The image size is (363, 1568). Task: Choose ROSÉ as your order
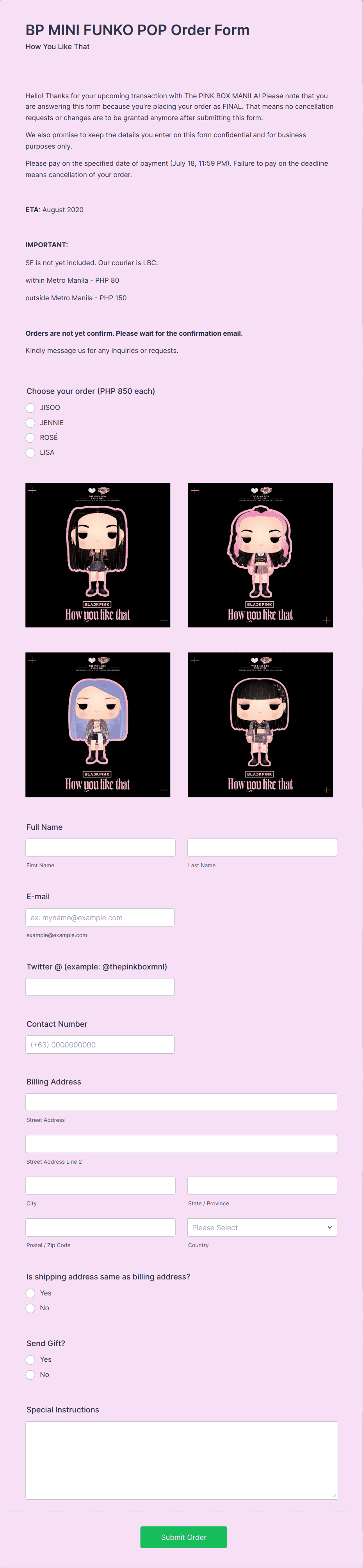click(30, 438)
